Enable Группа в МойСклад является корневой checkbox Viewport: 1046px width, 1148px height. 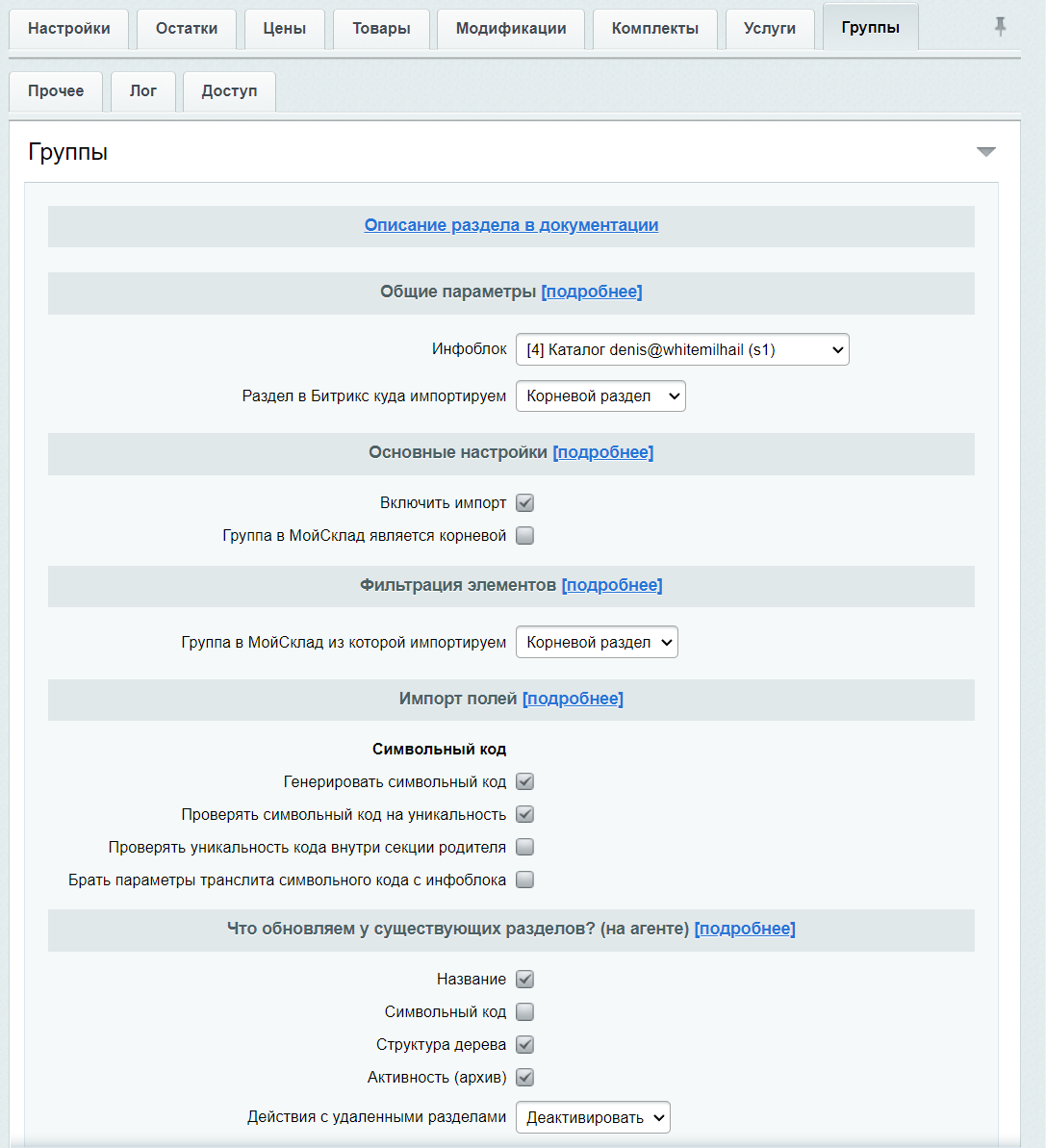(524, 536)
